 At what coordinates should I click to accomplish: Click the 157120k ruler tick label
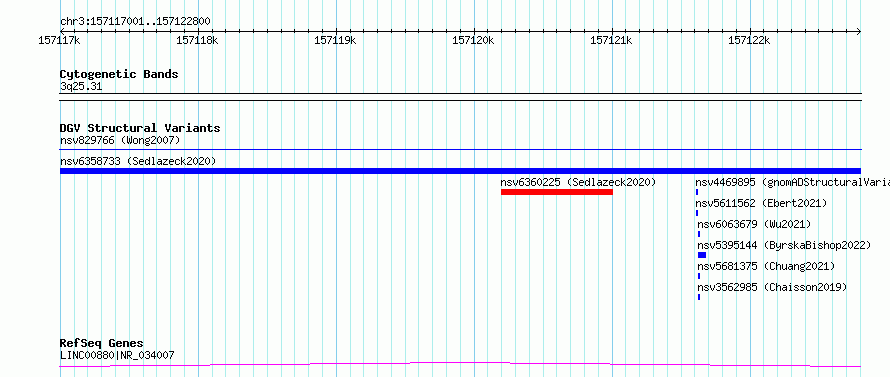(x=473, y=40)
